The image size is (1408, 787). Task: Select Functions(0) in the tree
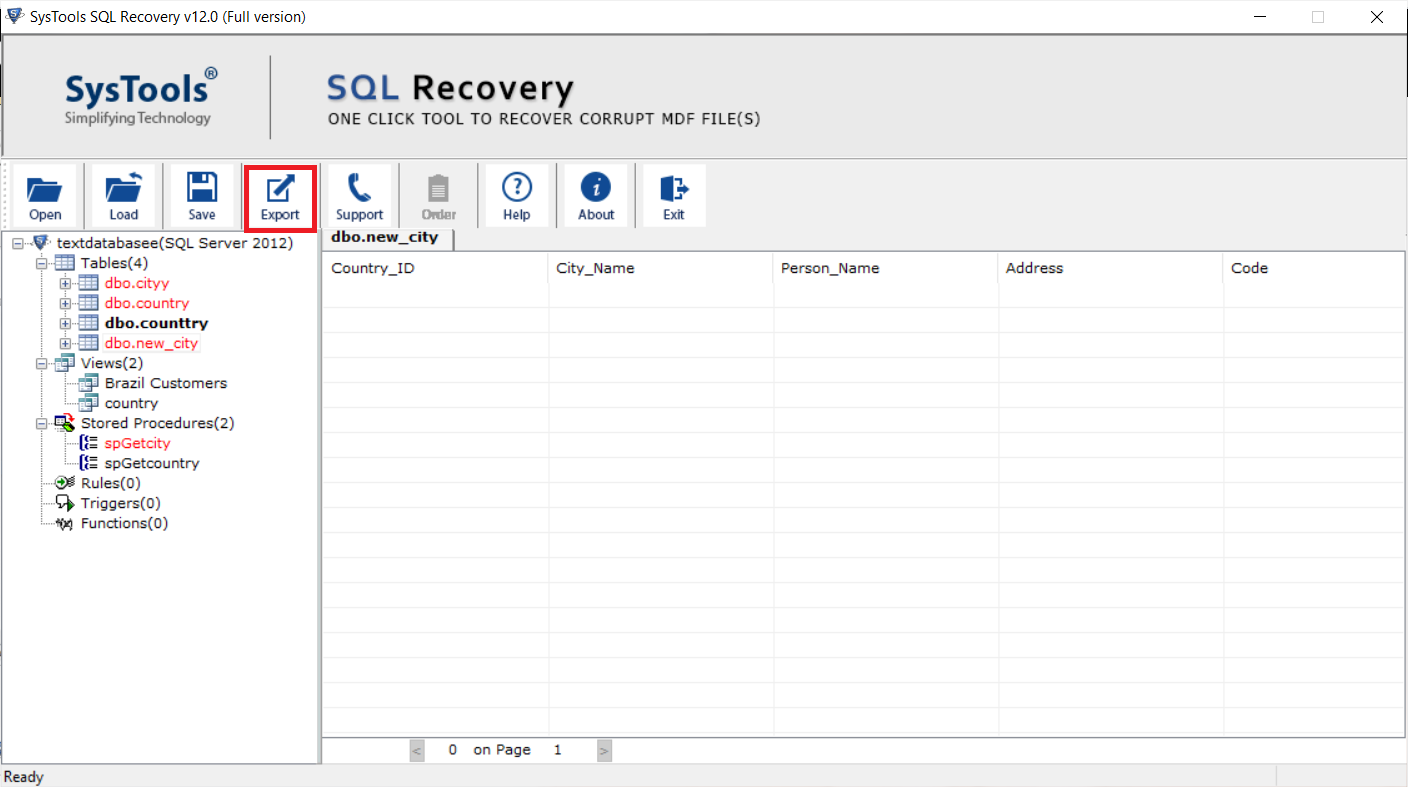(125, 523)
